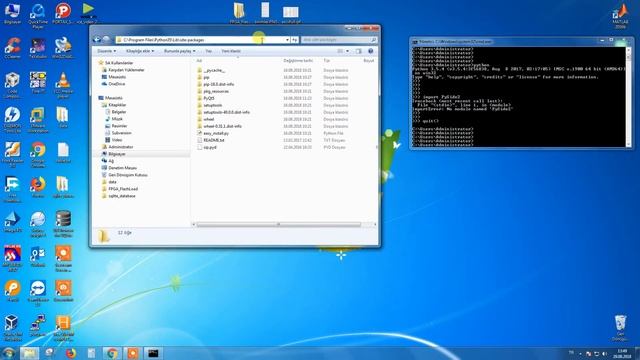Viewport: 640px width, 360px height.
Task: Click the Explorer taskbar button
Action: pyautogui.click(x=29, y=353)
